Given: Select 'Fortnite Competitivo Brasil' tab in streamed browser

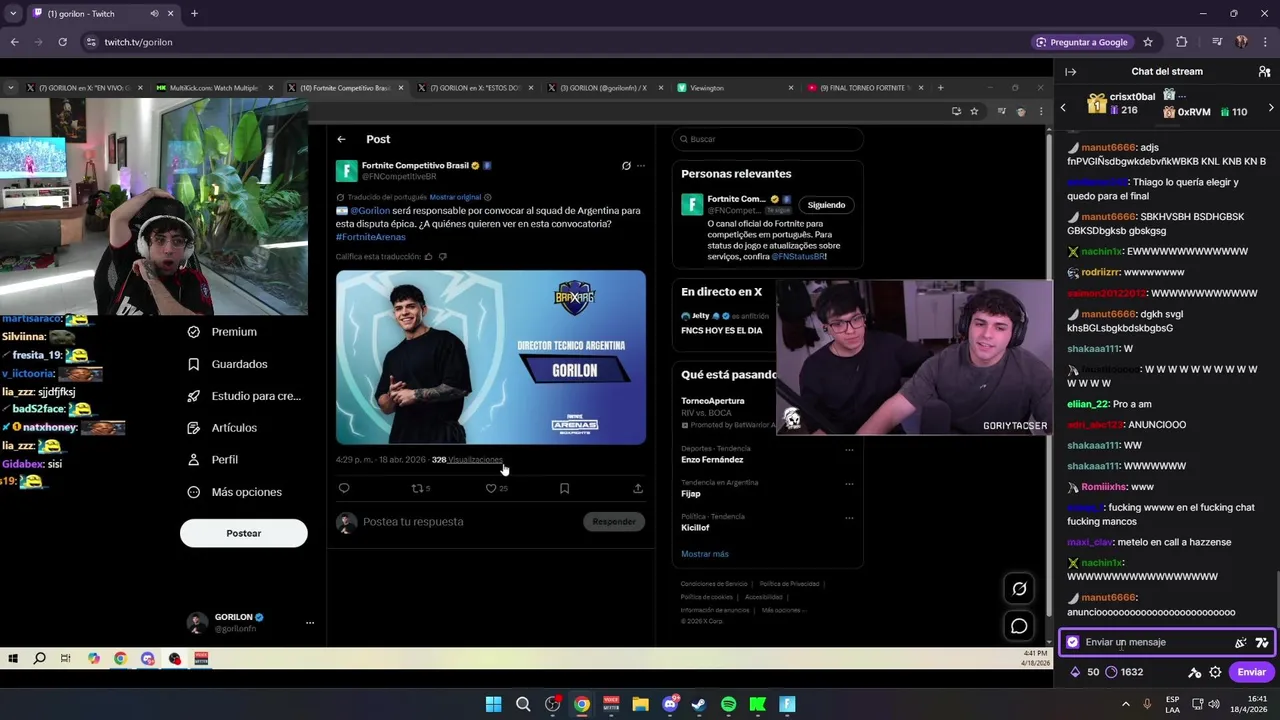Looking at the screenshot, I should pos(345,88).
